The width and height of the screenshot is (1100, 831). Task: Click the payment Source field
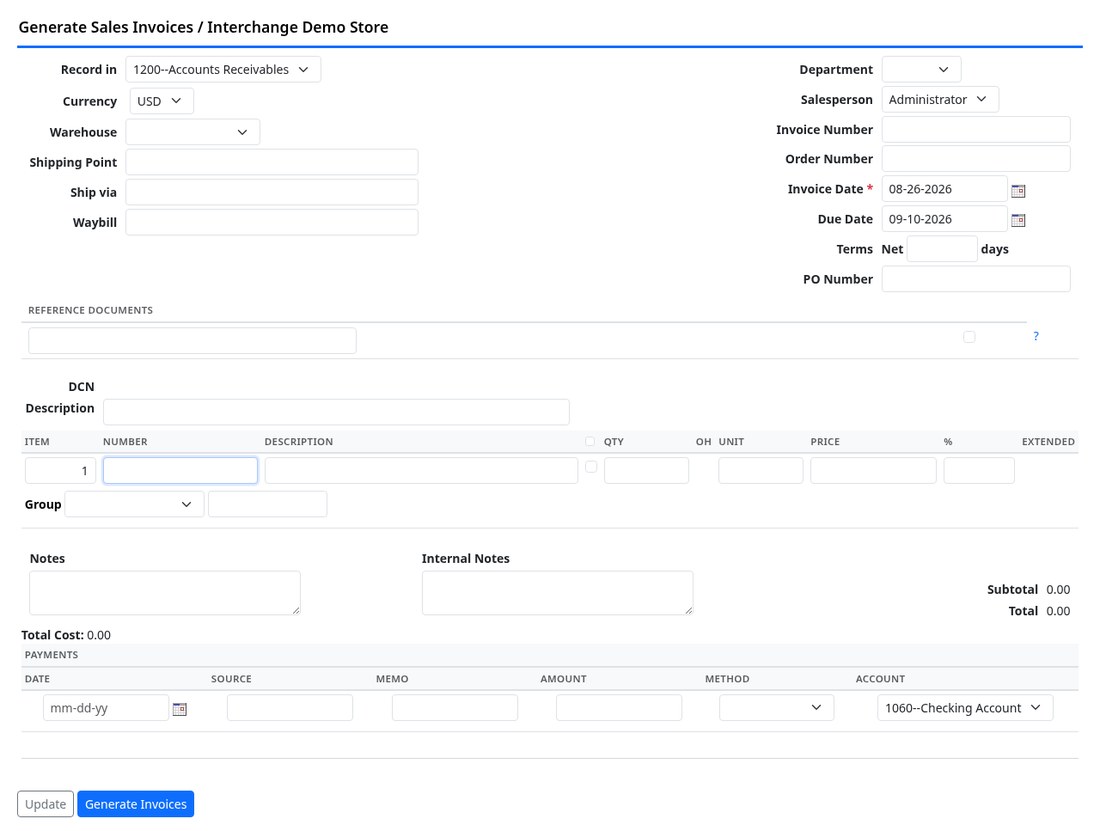290,708
